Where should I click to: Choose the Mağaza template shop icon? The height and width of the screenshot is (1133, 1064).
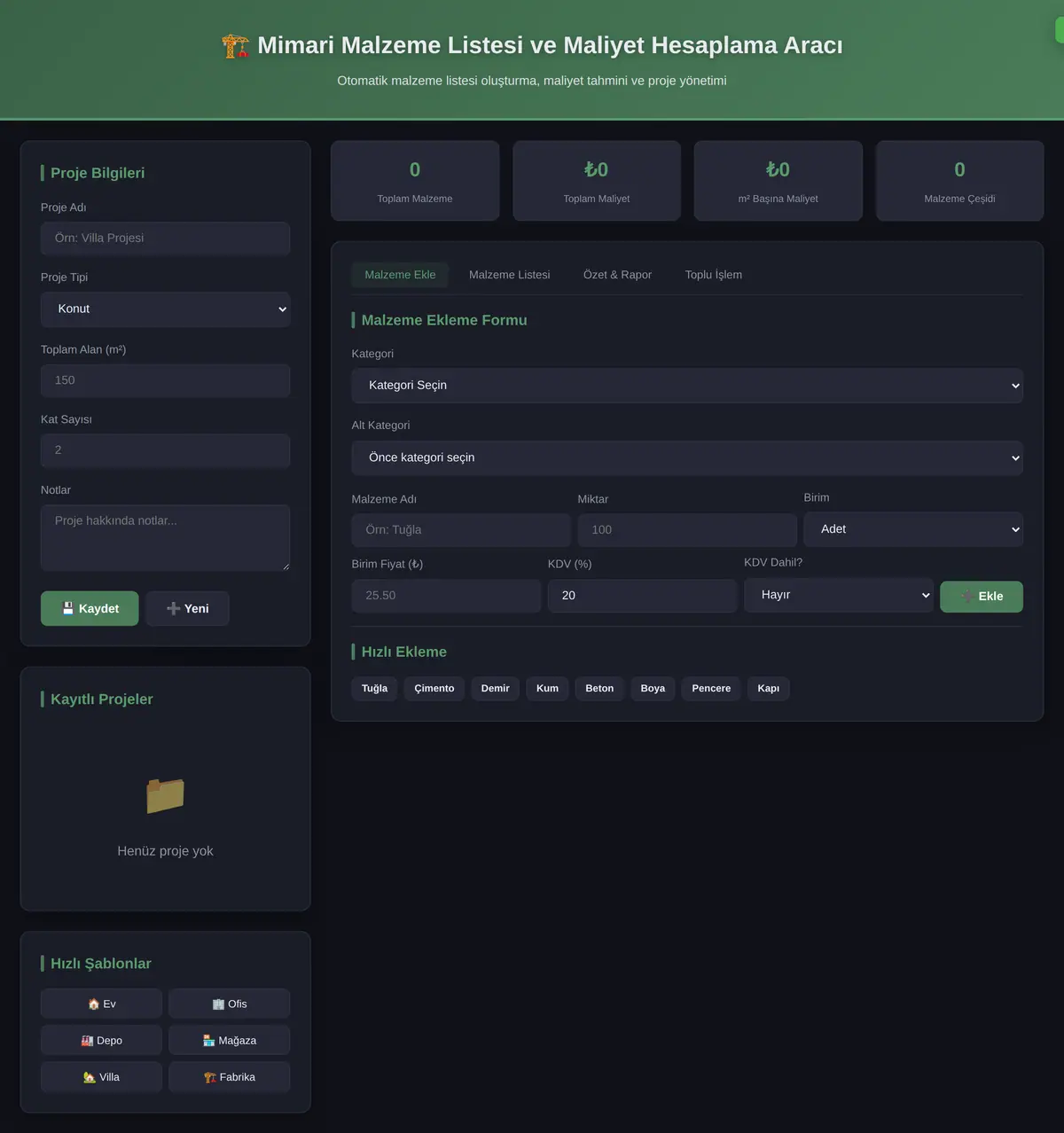209,1041
